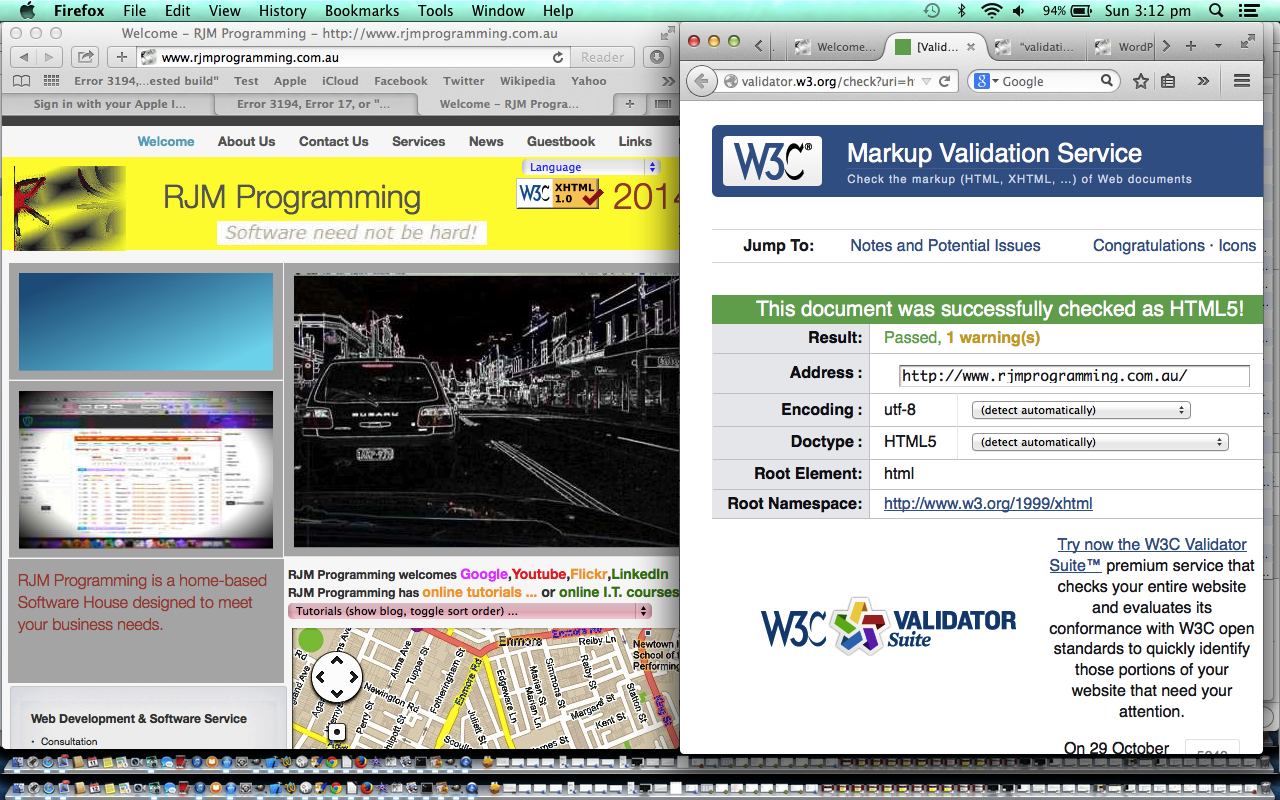The height and width of the screenshot is (800, 1280).
Task: Open About Us page link
Action: pos(246,141)
